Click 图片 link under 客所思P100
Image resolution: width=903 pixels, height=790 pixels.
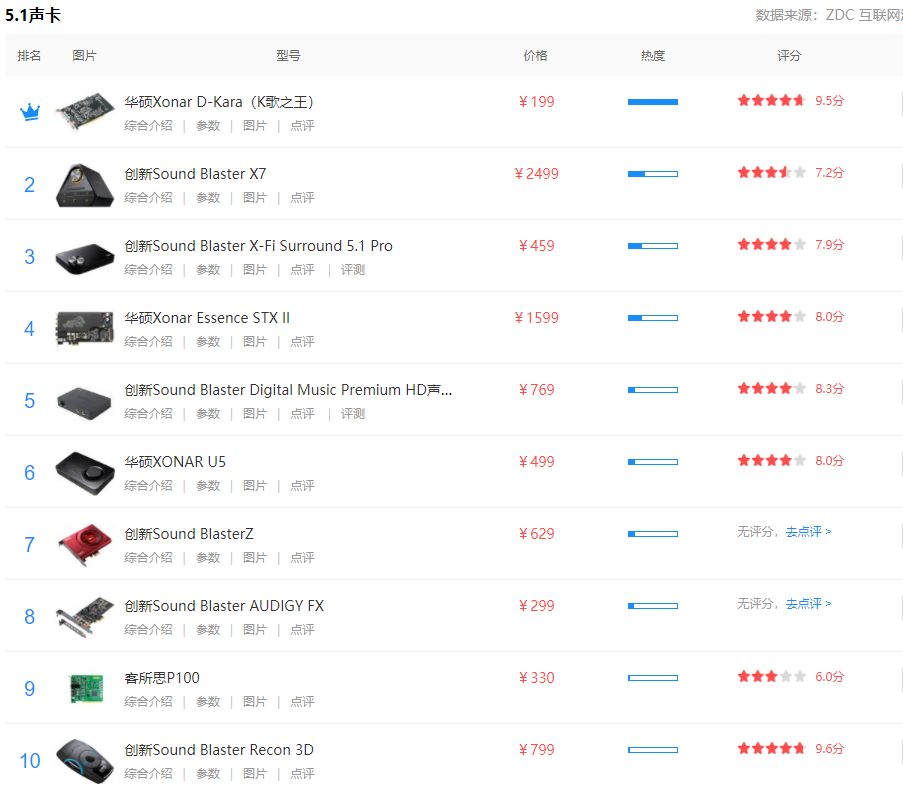pyautogui.click(x=255, y=702)
